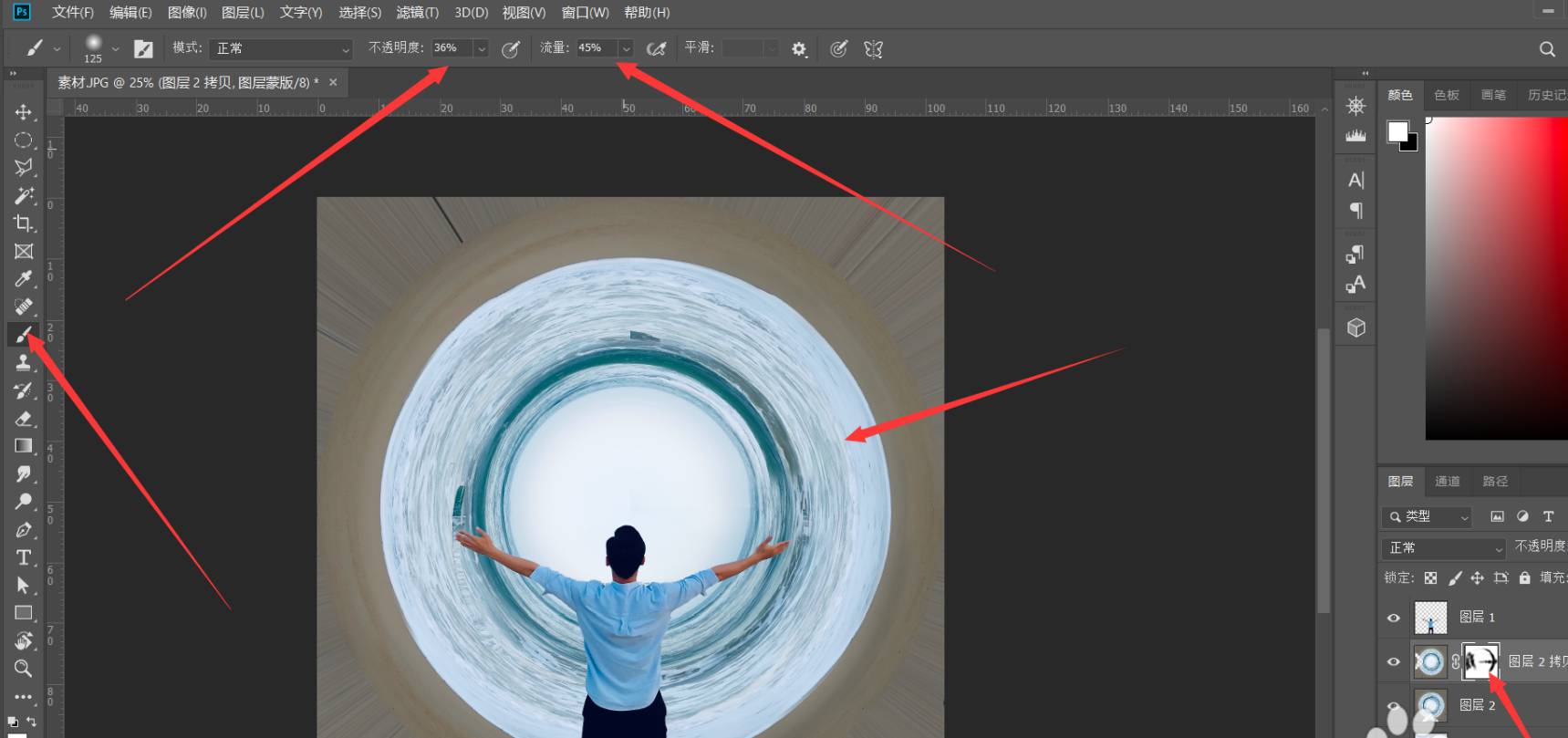
Task: Open the 模式 blend mode dropdown
Action: point(280,49)
